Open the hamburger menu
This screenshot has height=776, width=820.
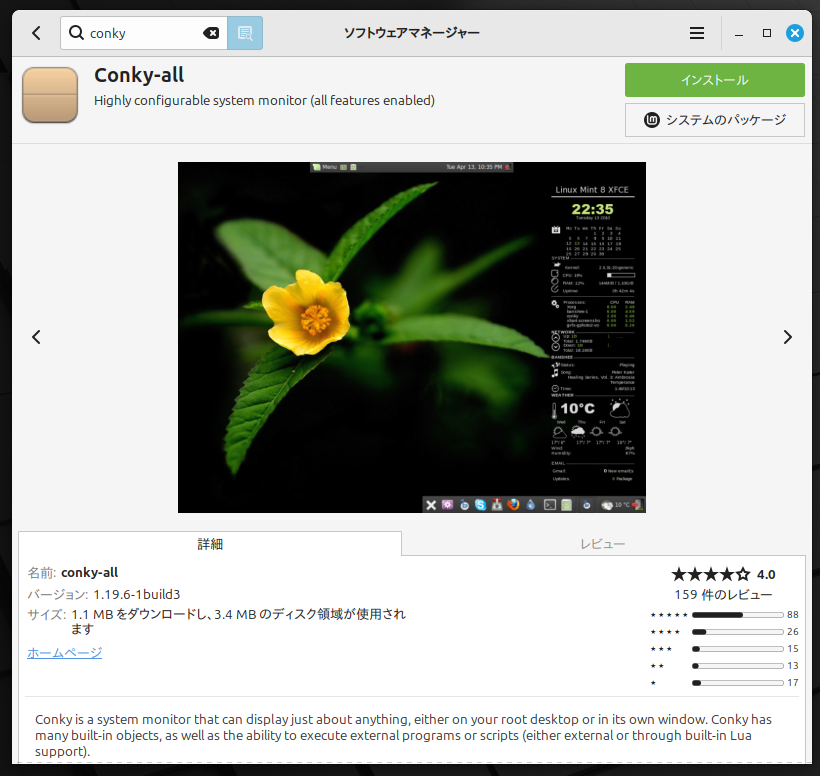(x=697, y=33)
